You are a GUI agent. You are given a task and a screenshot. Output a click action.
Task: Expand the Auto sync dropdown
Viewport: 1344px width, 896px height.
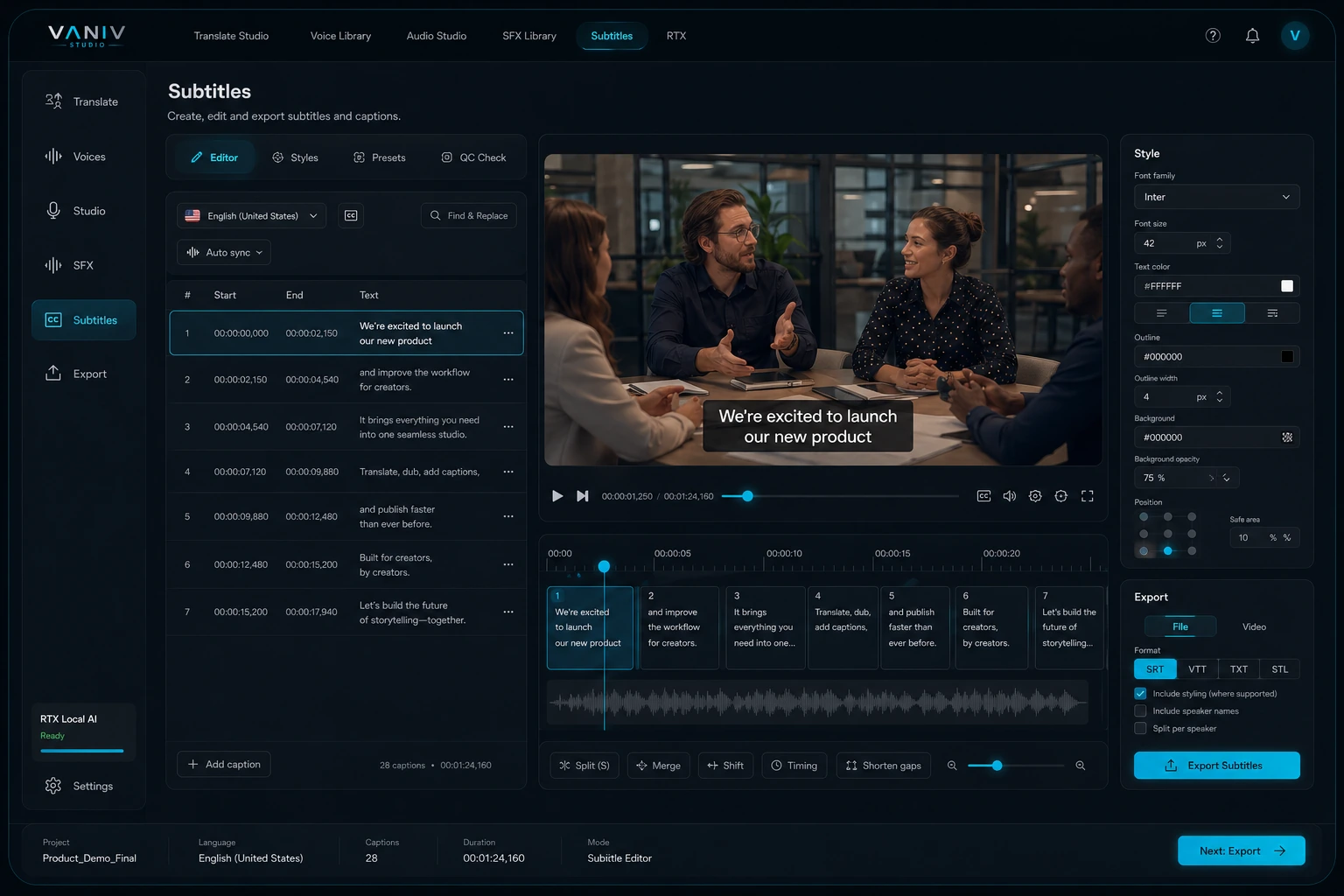[223, 252]
